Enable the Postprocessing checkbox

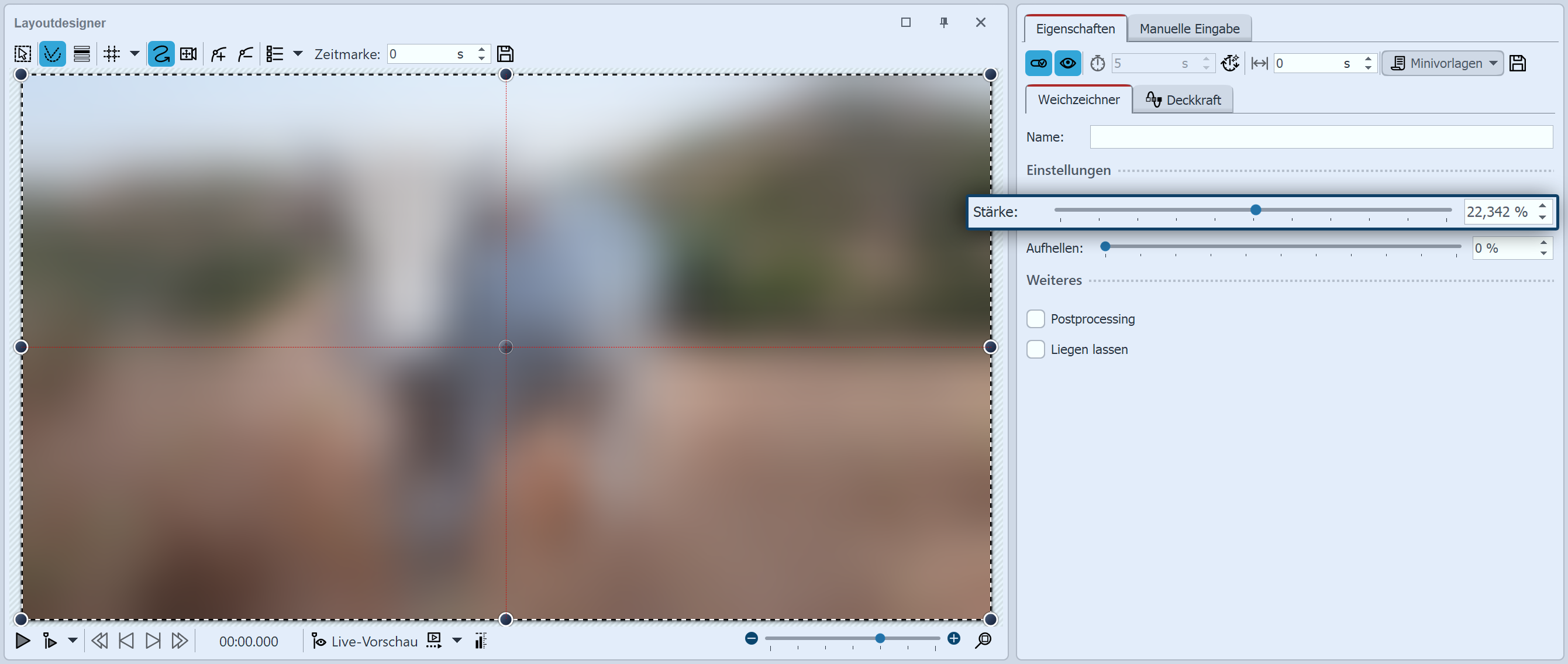click(1035, 319)
